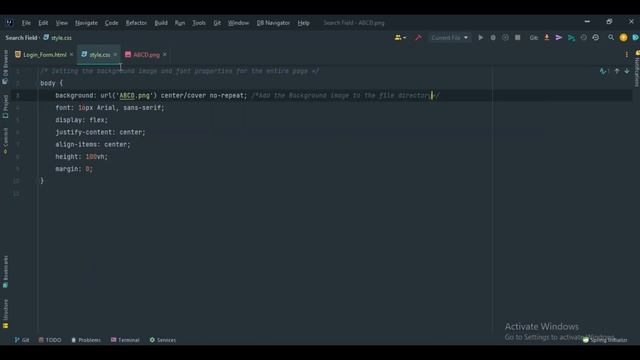Open the TODO tool window
The width and height of the screenshot is (640, 360).
[50, 340]
